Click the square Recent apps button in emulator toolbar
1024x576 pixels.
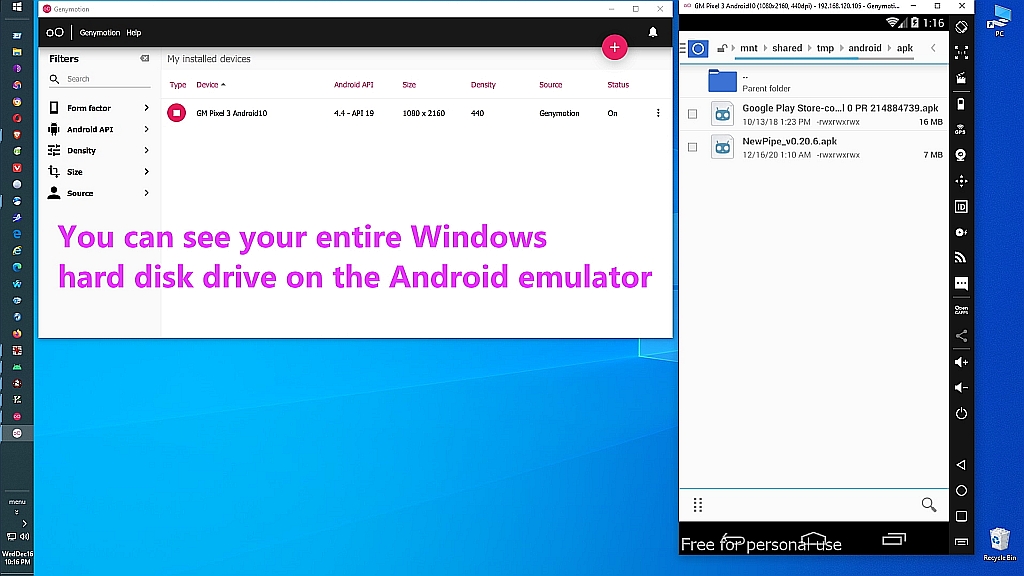point(961,516)
